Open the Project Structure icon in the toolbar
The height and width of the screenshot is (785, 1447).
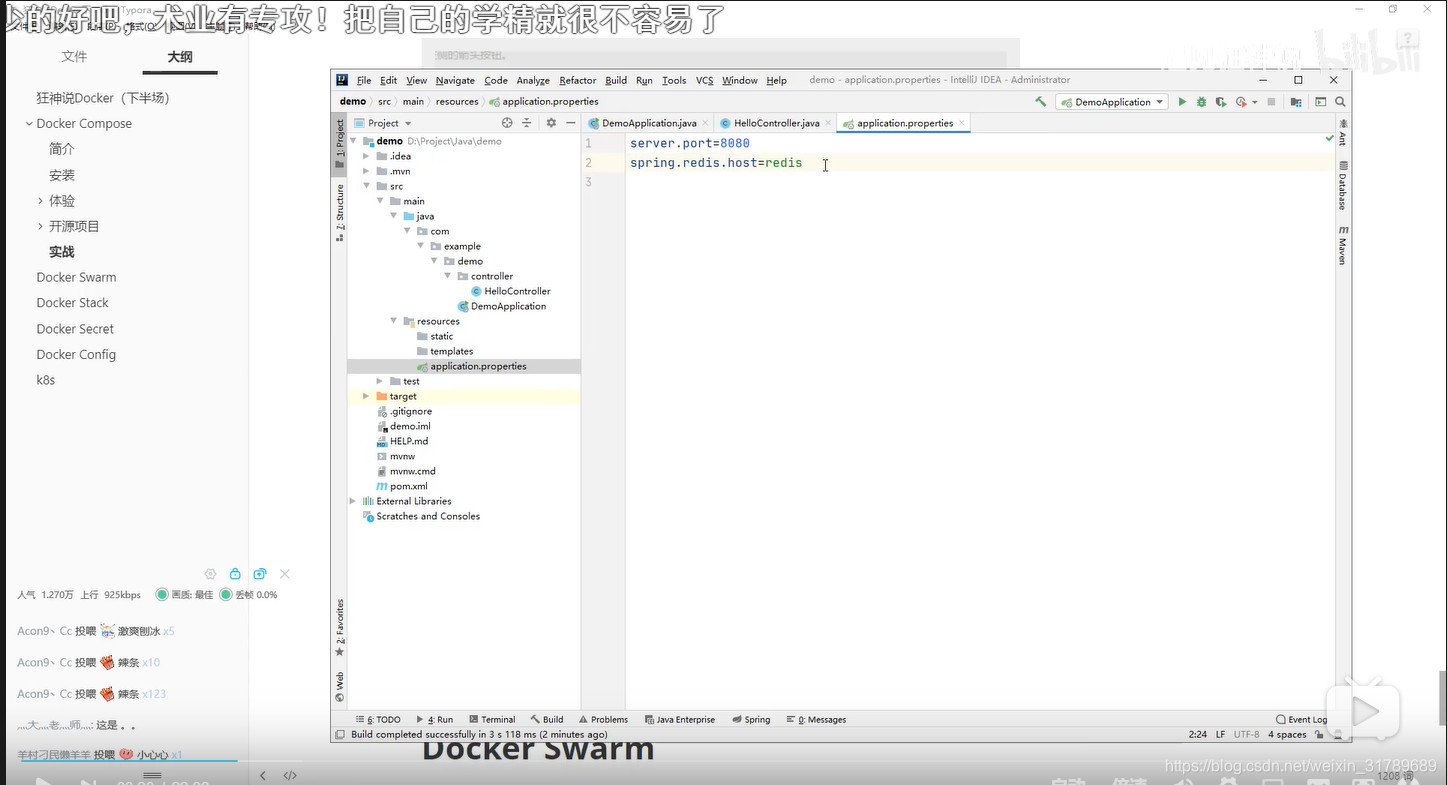tap(1296, 102)
